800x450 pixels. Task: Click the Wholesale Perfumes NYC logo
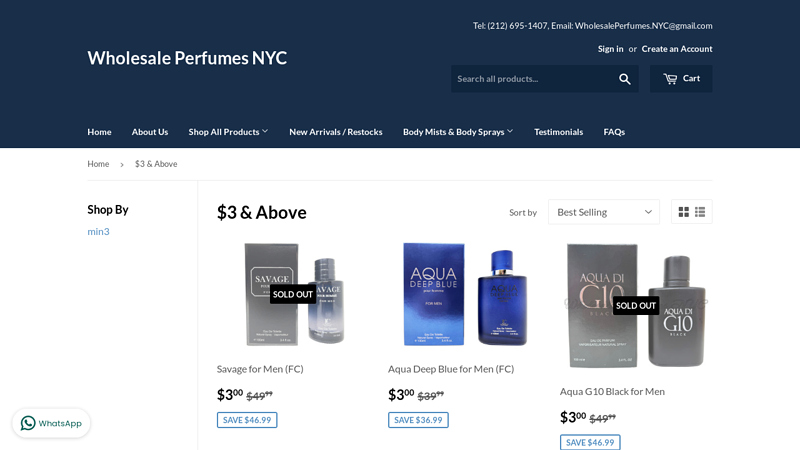click(187, 58)
